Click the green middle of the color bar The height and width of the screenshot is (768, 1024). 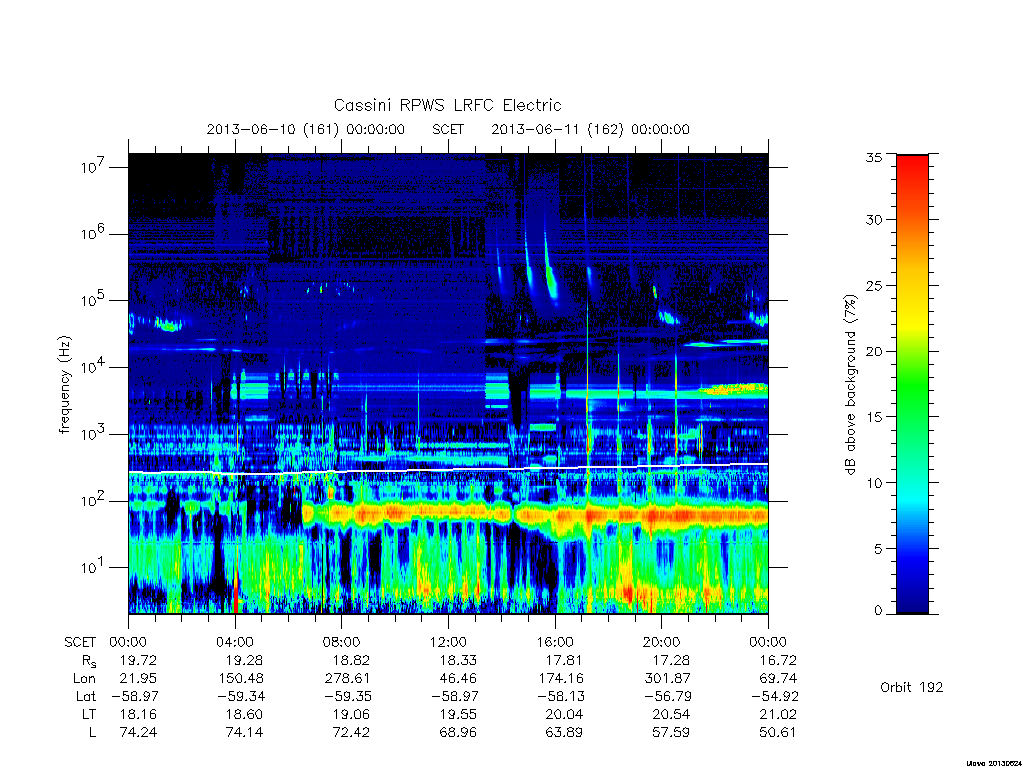coord(912,385)
